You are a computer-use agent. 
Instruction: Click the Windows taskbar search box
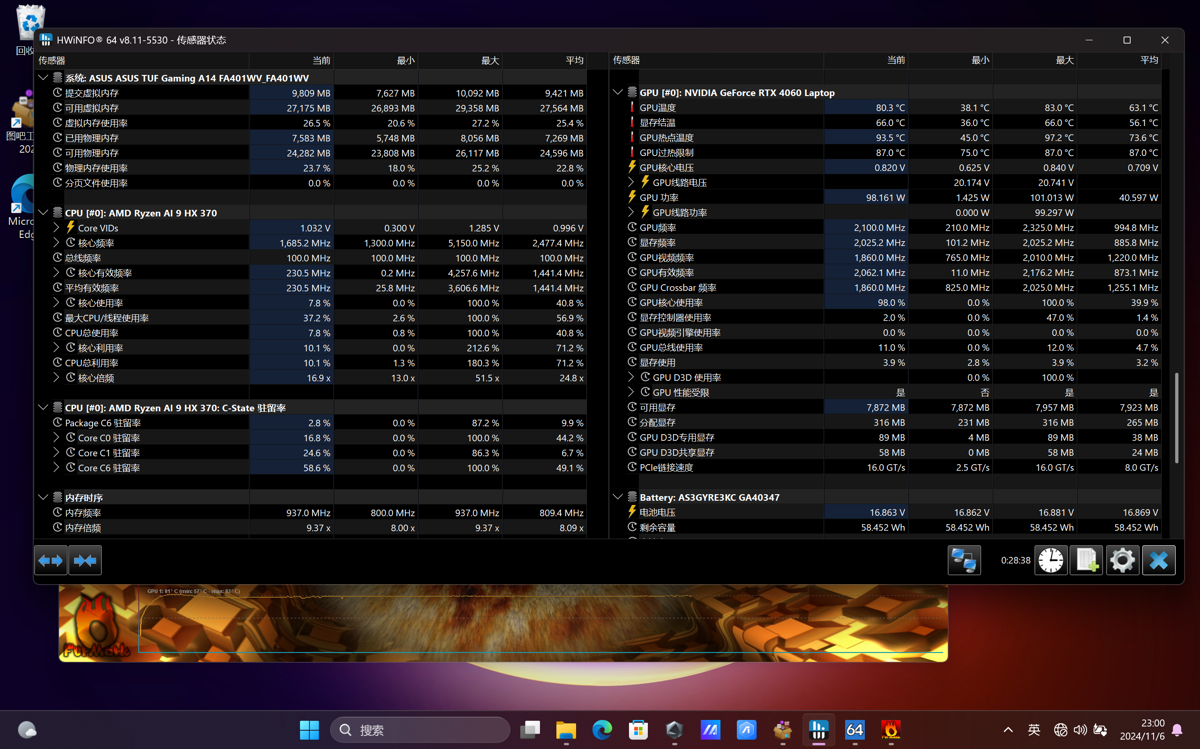pos(420,730)
